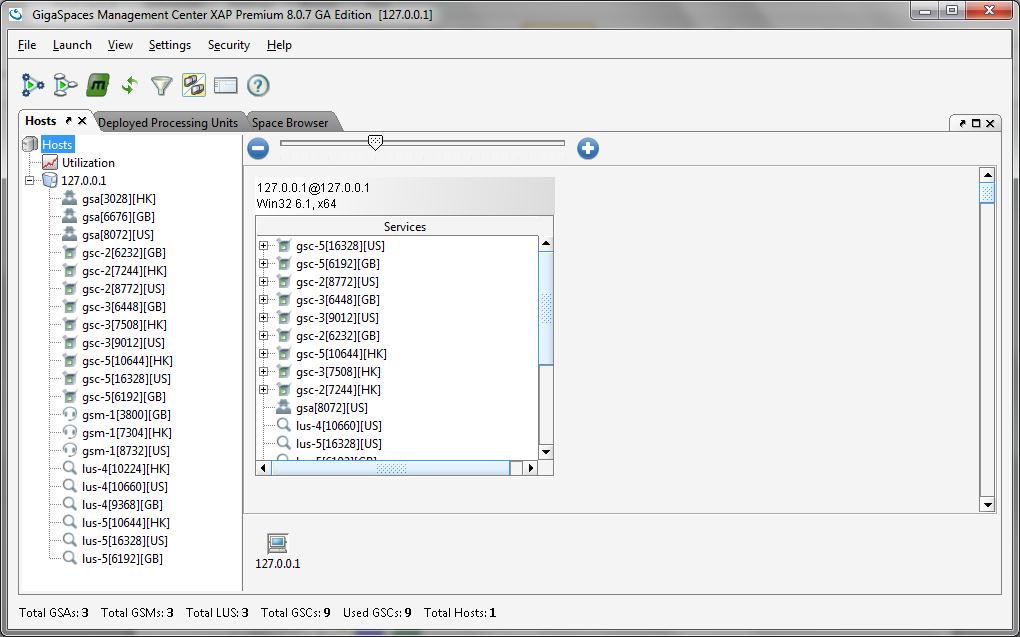Toggle the highlighted linked-hosts toolbar button
The image size is (1020, 637).
[194, 86]
